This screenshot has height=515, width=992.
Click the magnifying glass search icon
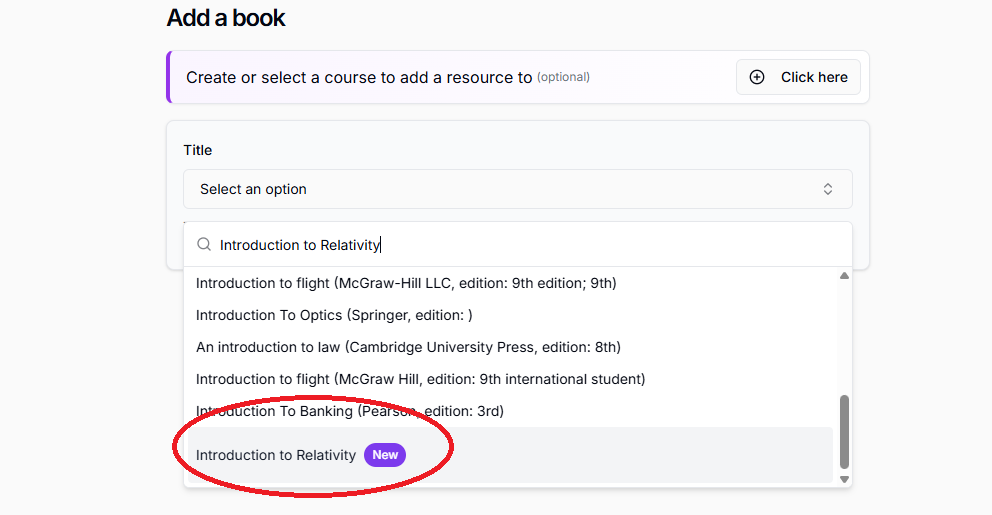pyautogui.click(x=204, y=245)
